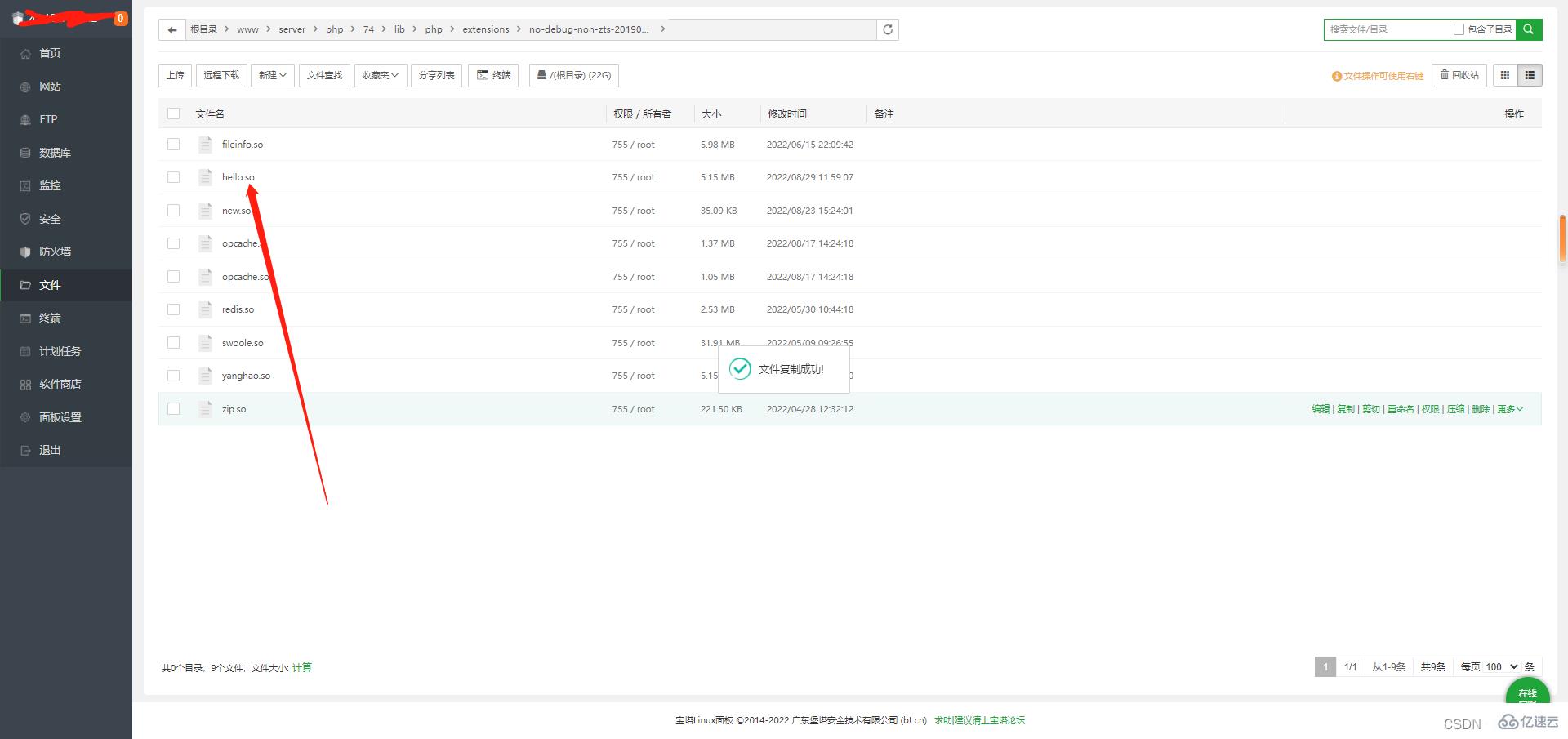Click the 计划任务 calendar icon in sidebar

(25, 351)
